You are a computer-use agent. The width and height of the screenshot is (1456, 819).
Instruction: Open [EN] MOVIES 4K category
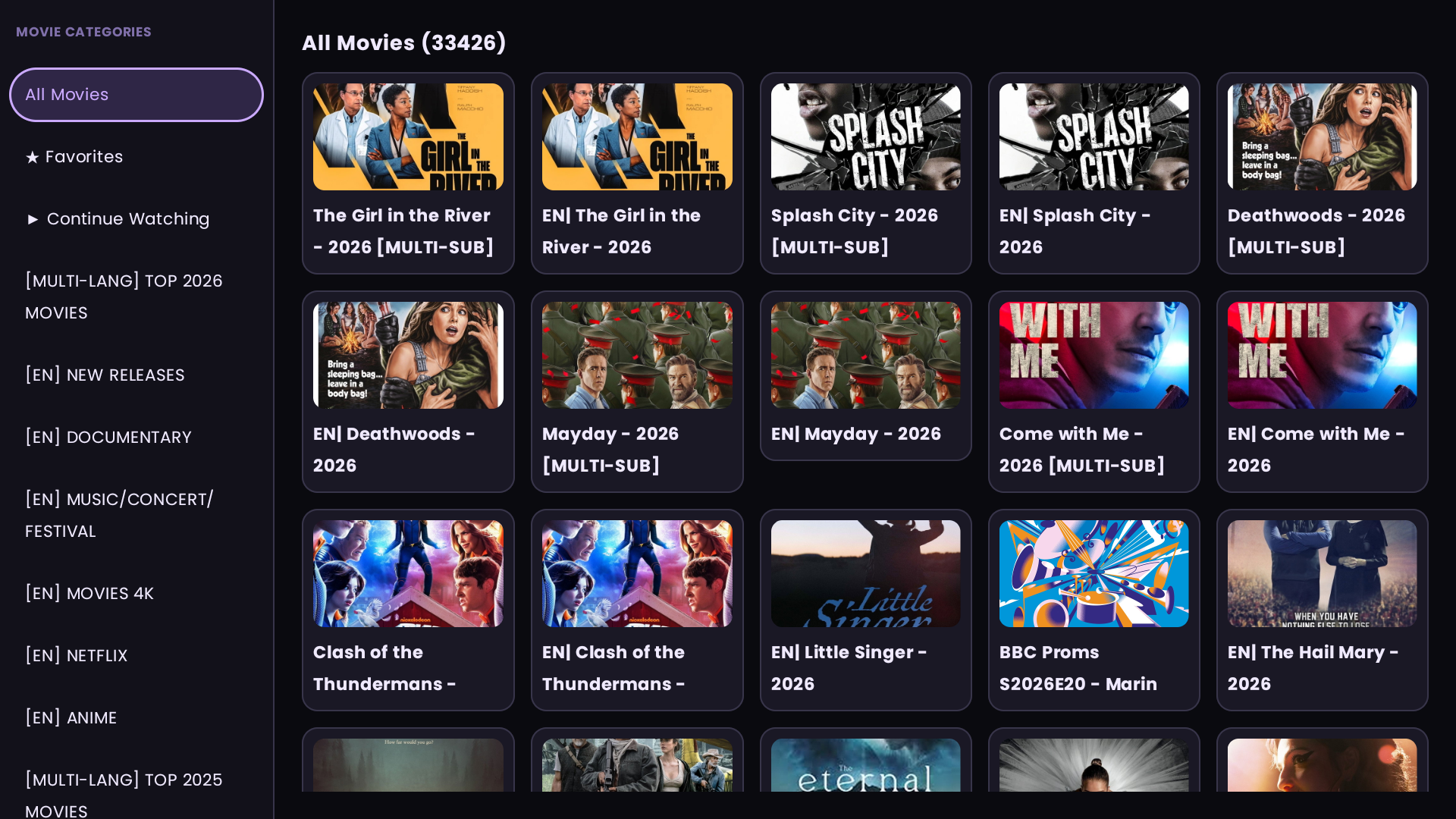click(x=136, y=594)
